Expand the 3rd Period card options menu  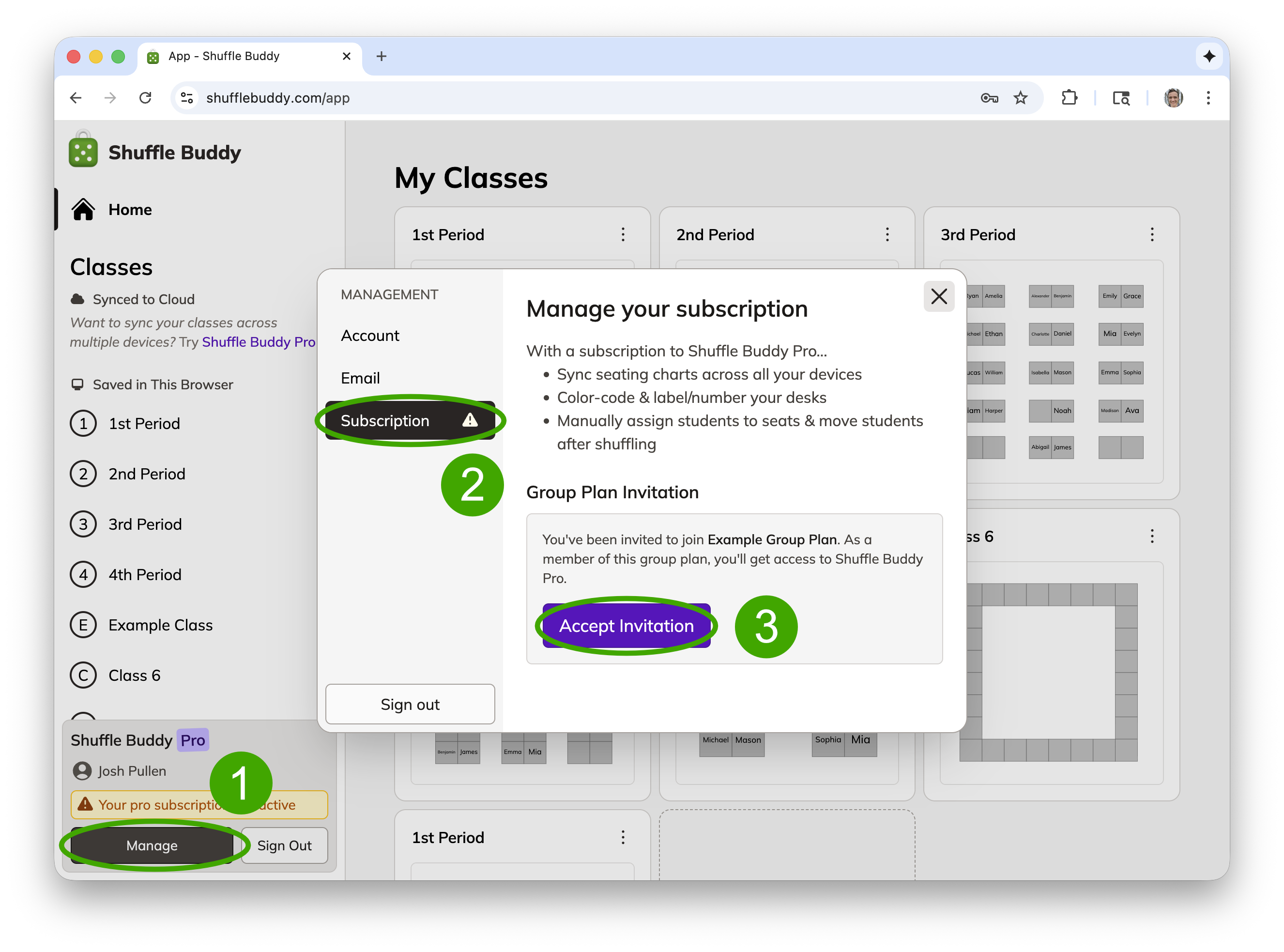pos(1151,234)
